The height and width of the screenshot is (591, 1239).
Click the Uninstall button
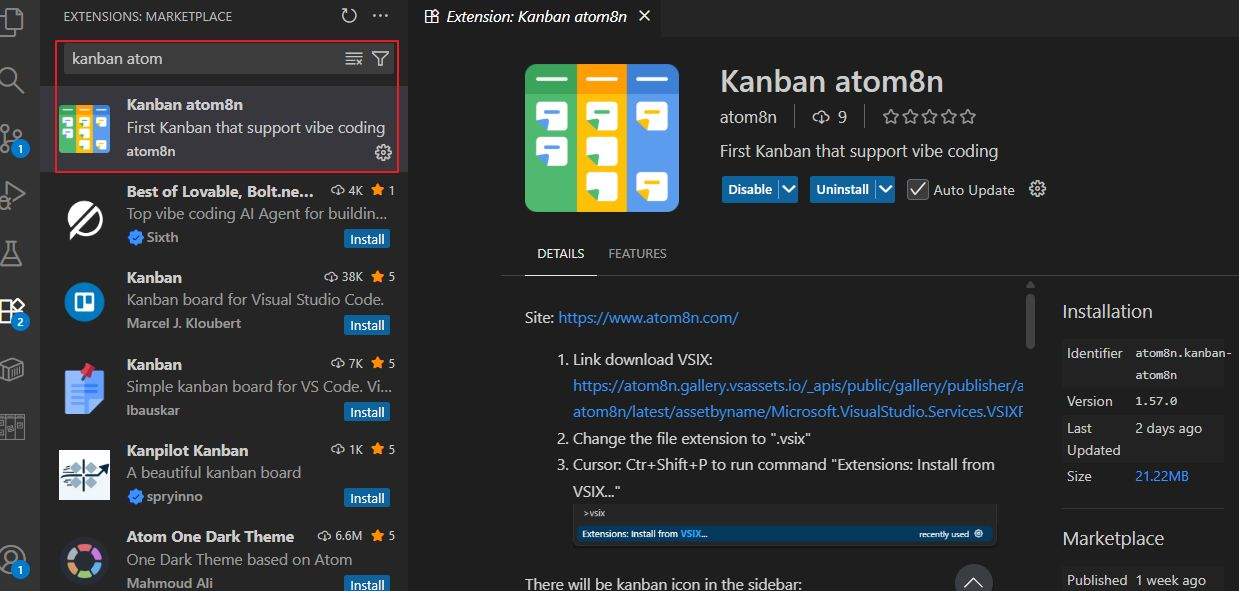[842, 189]
